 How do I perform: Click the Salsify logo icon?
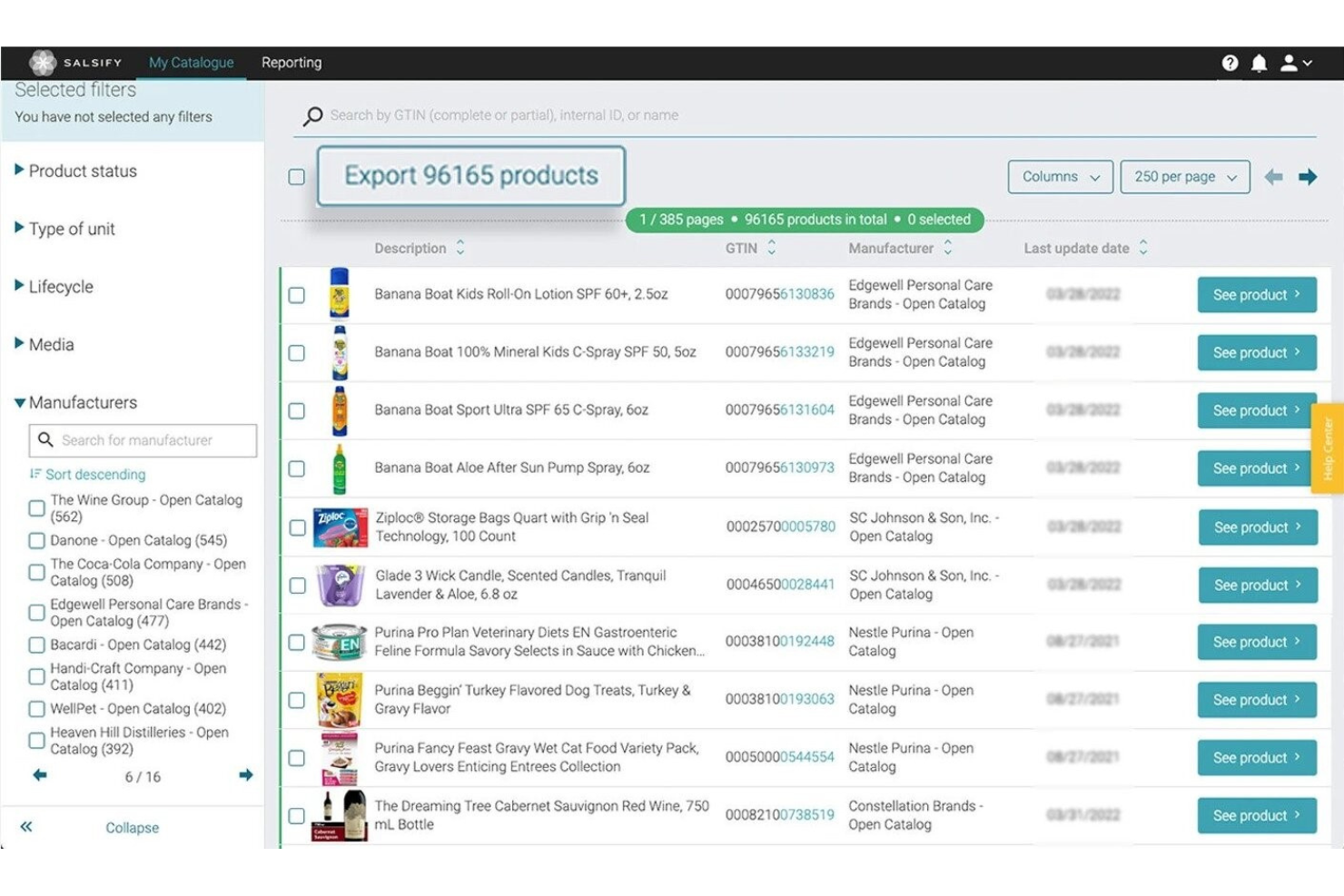pyautogui.click(x=43, y=63)
